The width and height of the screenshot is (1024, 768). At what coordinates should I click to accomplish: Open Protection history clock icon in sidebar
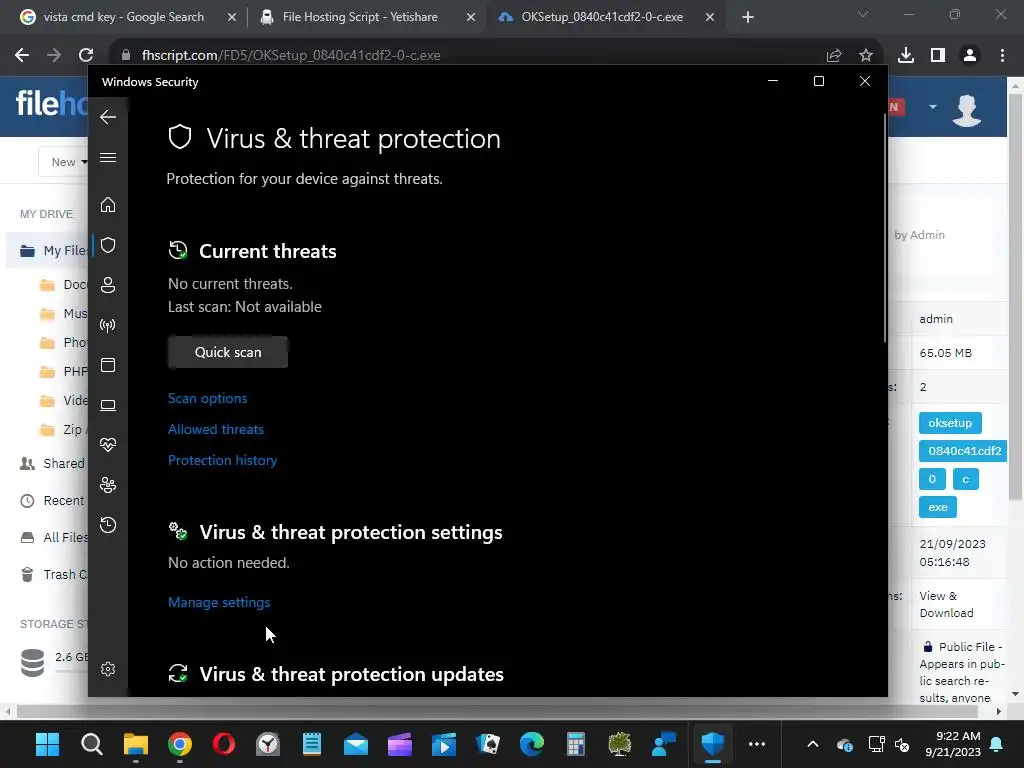(x=108, y=525)
